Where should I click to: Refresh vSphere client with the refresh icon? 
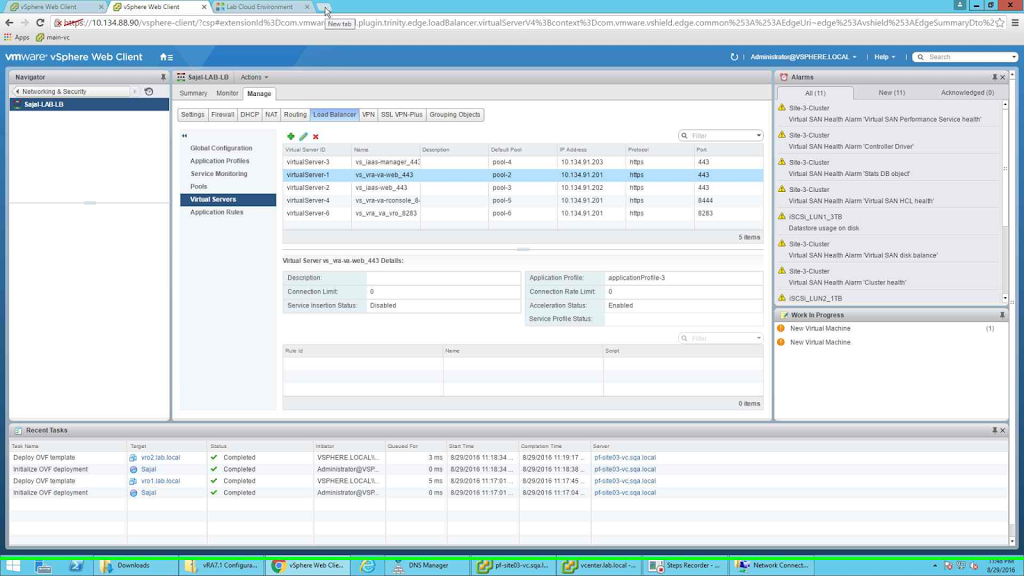pyautogui.click(x=734, y=57)
